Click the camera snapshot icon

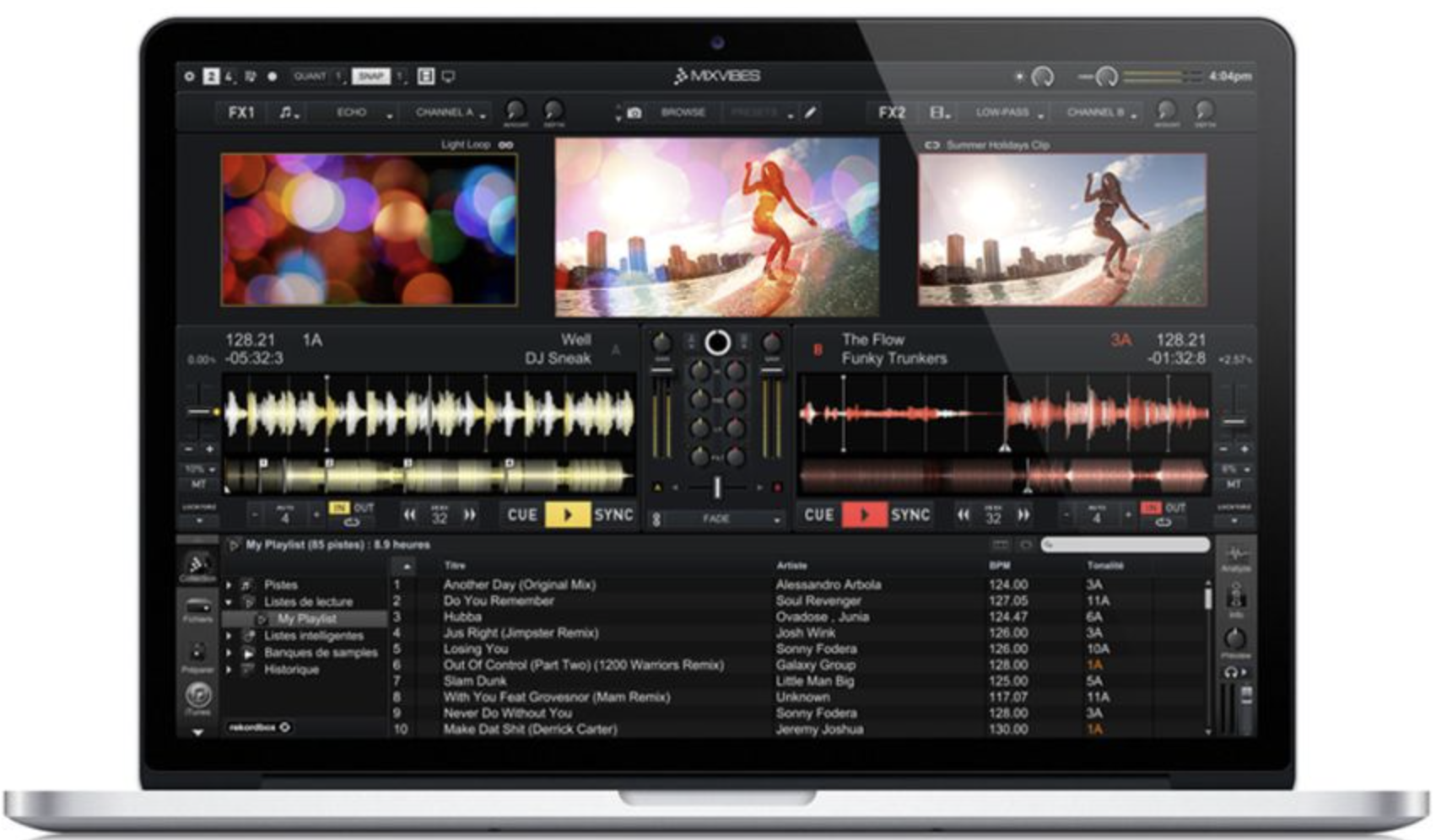click(x=634, y=112)
